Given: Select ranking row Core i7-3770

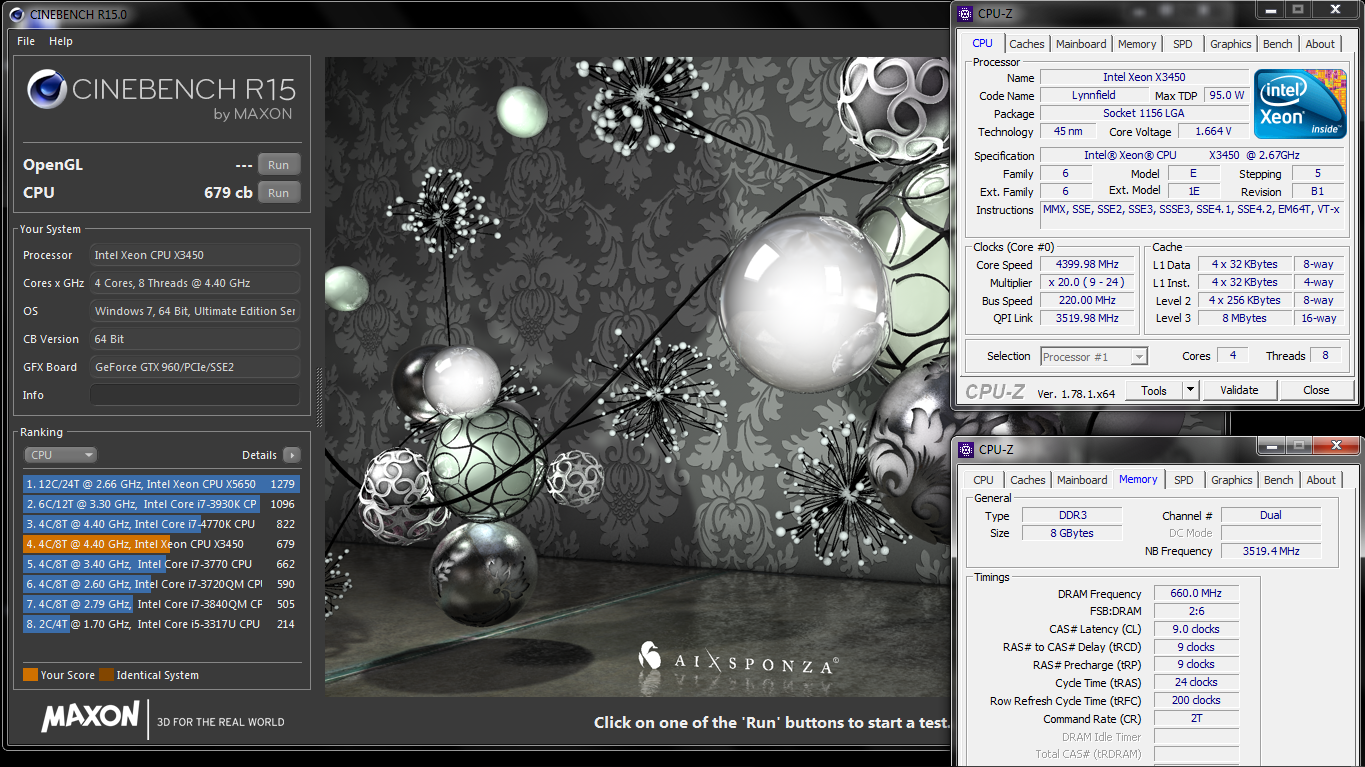Looking at the screenshot, I should 161,564.
